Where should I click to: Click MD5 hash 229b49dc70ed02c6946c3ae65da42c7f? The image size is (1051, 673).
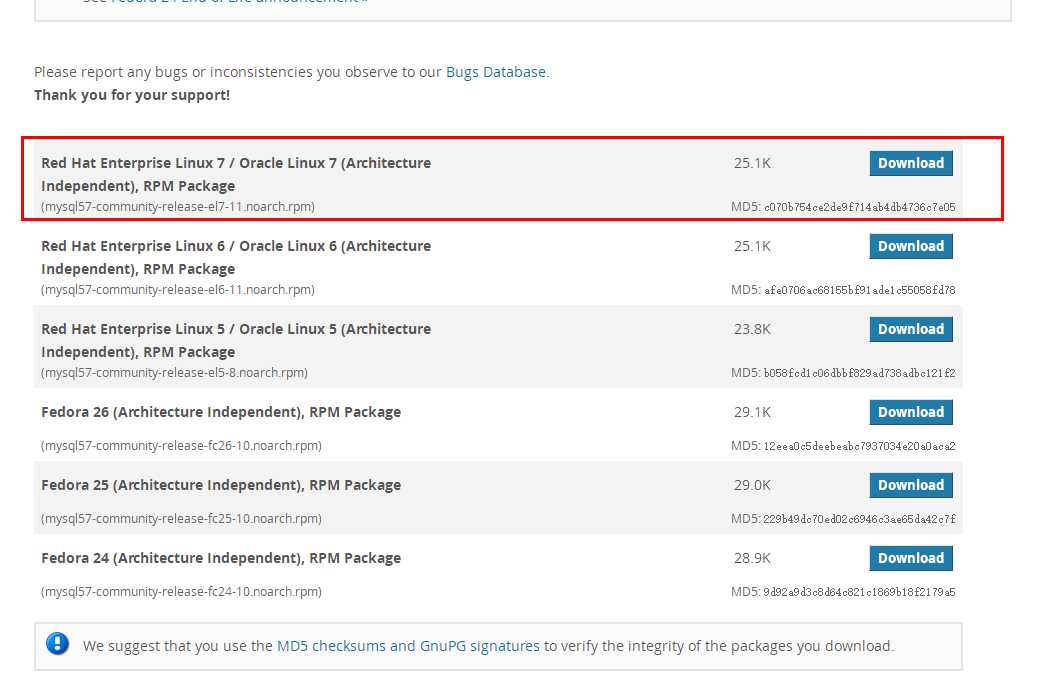(x=859, y=519)
